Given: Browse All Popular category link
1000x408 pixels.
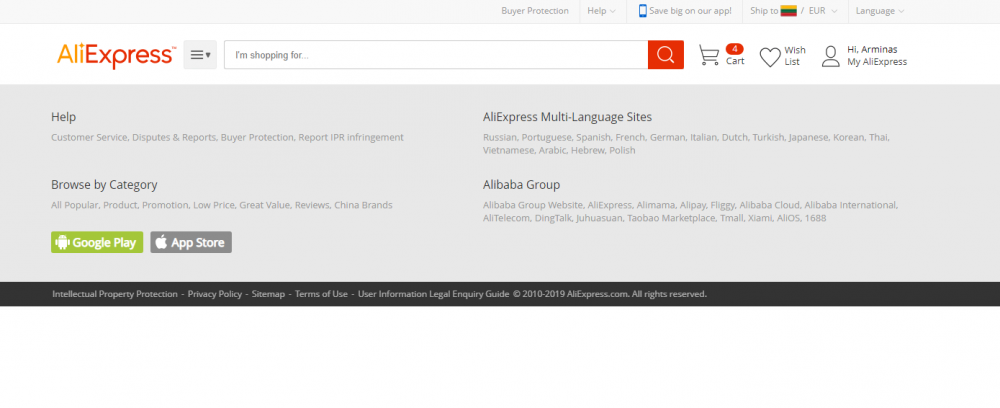Looking at the screenshot, I should (x=75, y=205).
